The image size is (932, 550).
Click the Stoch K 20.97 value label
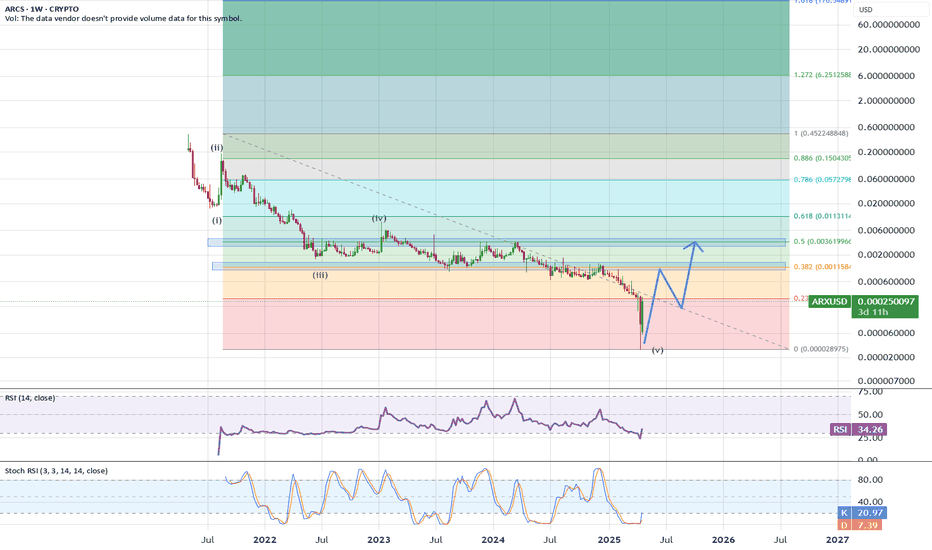click(x=861, y=513)
